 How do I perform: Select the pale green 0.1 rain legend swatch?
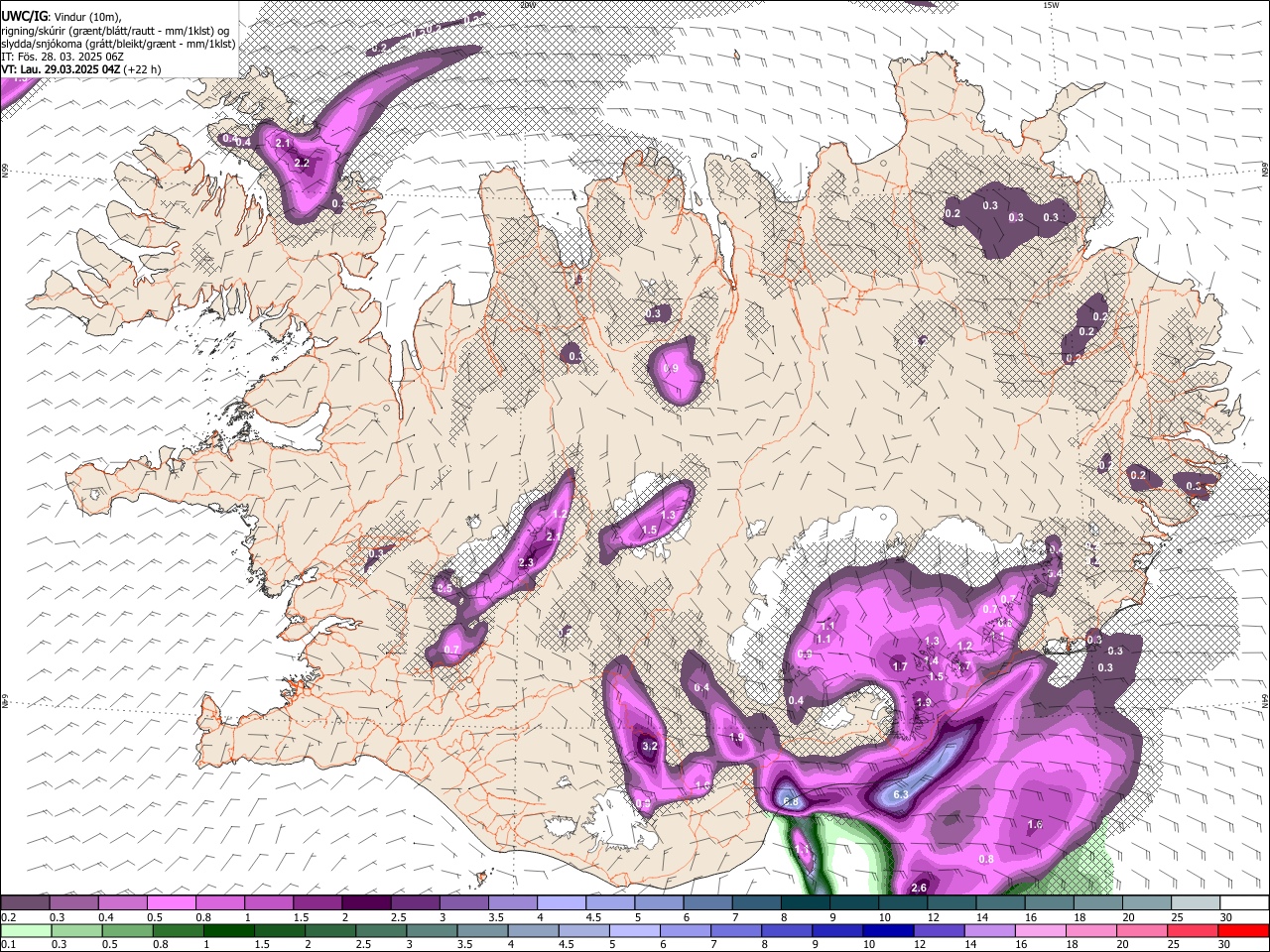pos(26,931)
